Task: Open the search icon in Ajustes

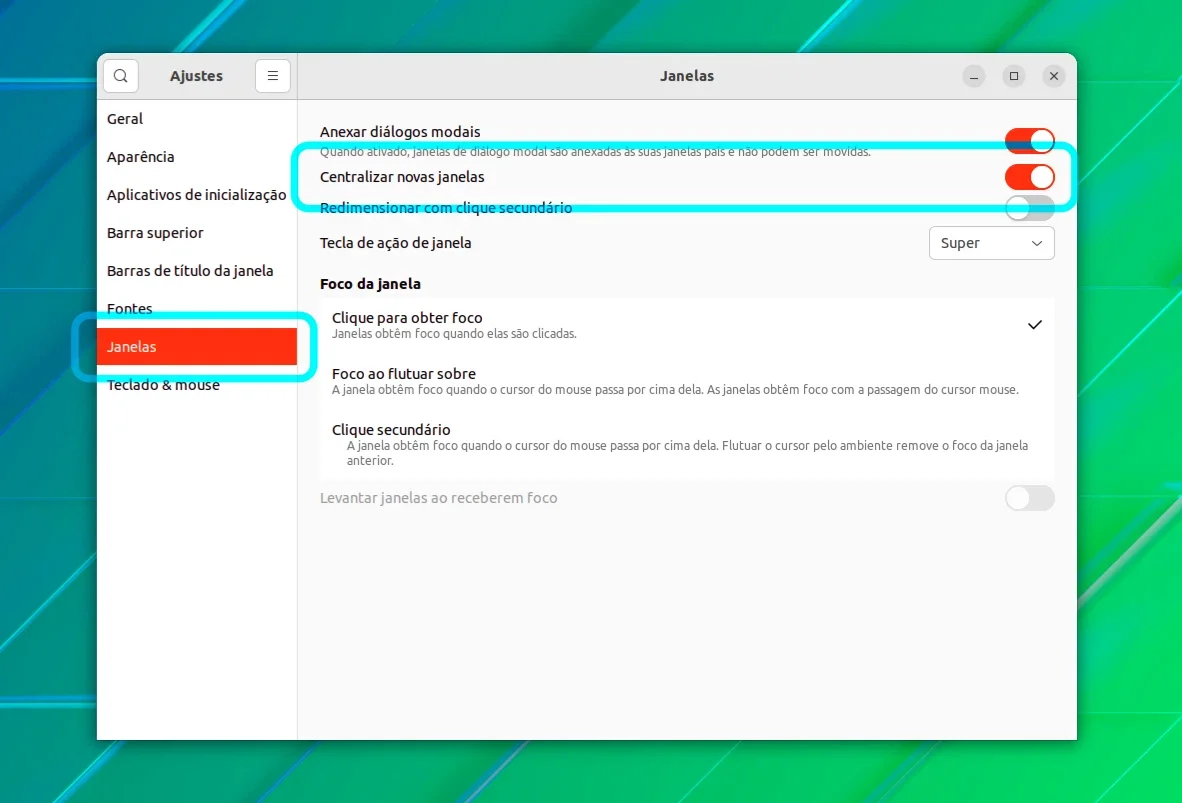Action: [x=121, y=76]
